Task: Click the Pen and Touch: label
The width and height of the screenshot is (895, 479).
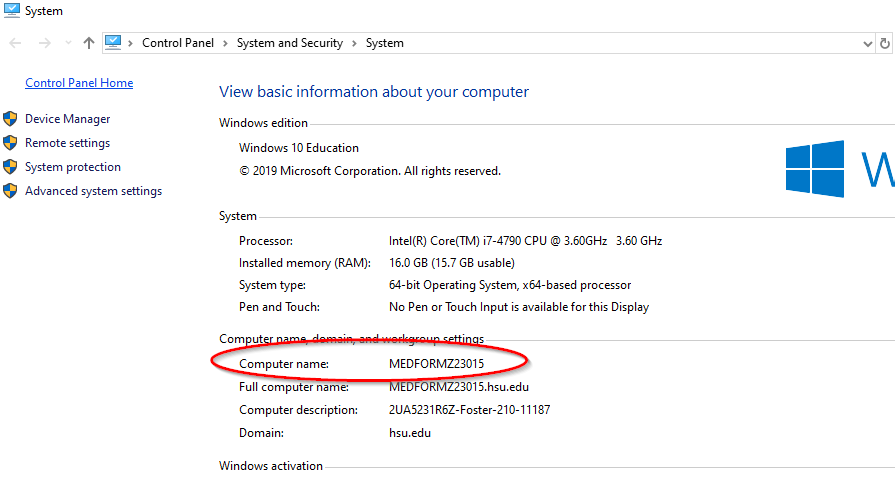Action: click(279, 307)
